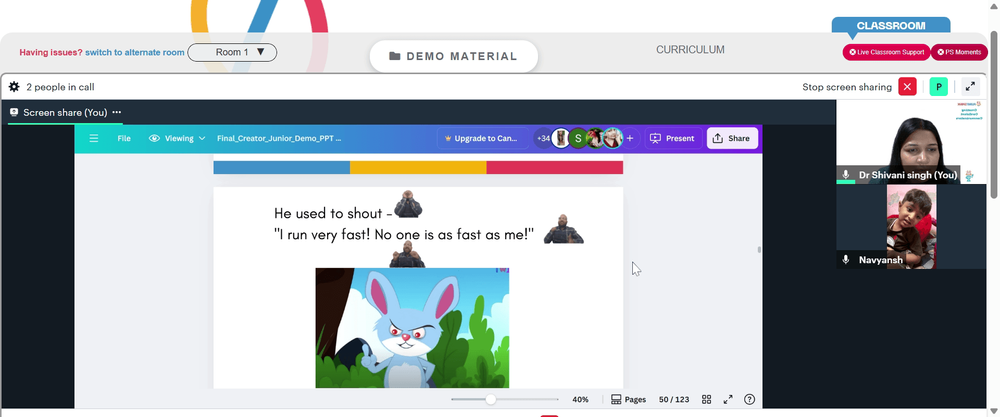The image size is (1000, 417).
Task: Open Screen share three-dots options
Action: 117,112
